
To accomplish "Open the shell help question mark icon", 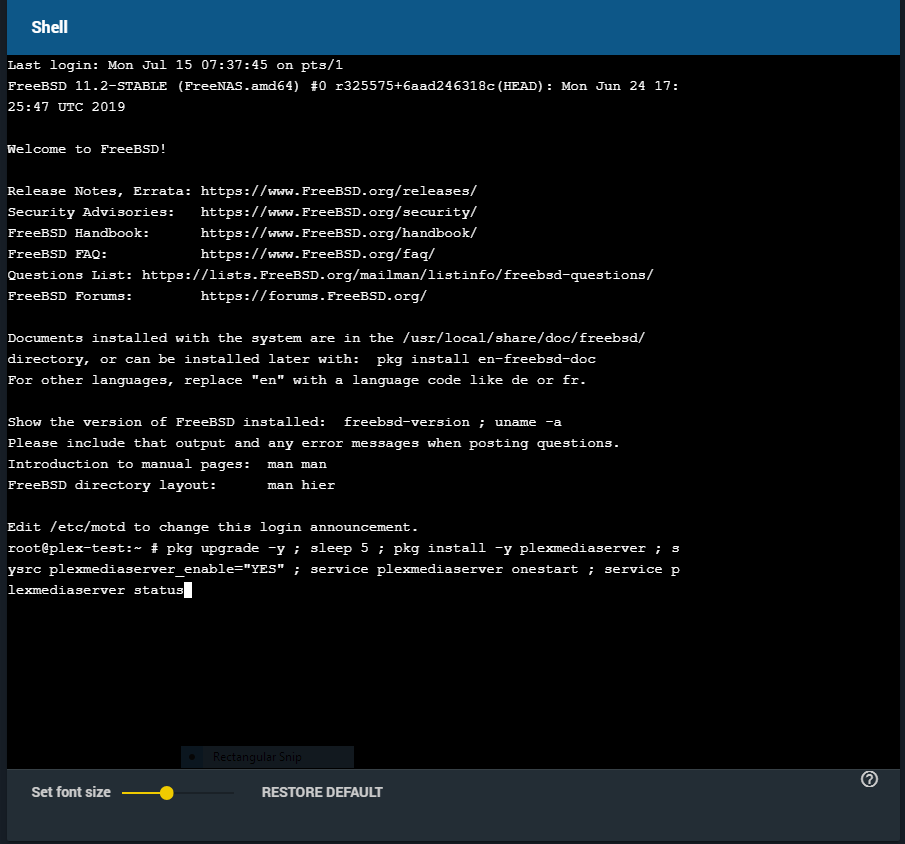I will click(869, 779).
